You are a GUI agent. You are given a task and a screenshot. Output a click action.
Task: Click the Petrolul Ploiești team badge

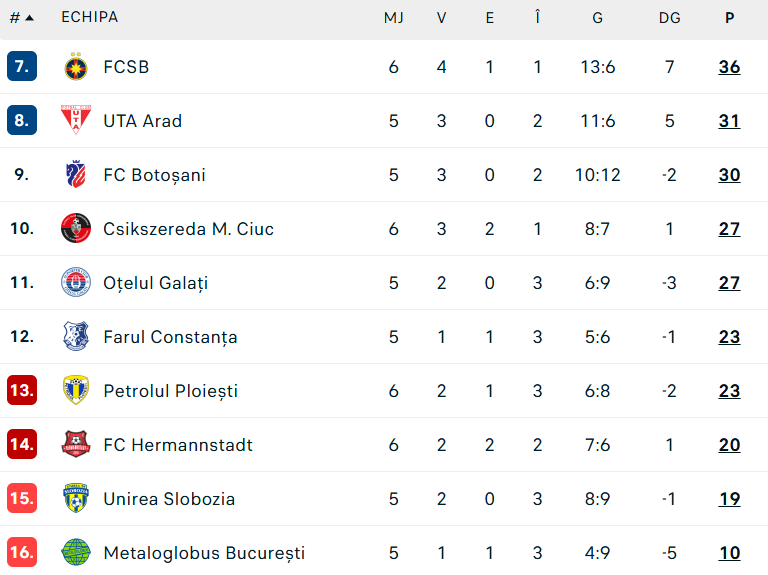[x=75, y=391]
